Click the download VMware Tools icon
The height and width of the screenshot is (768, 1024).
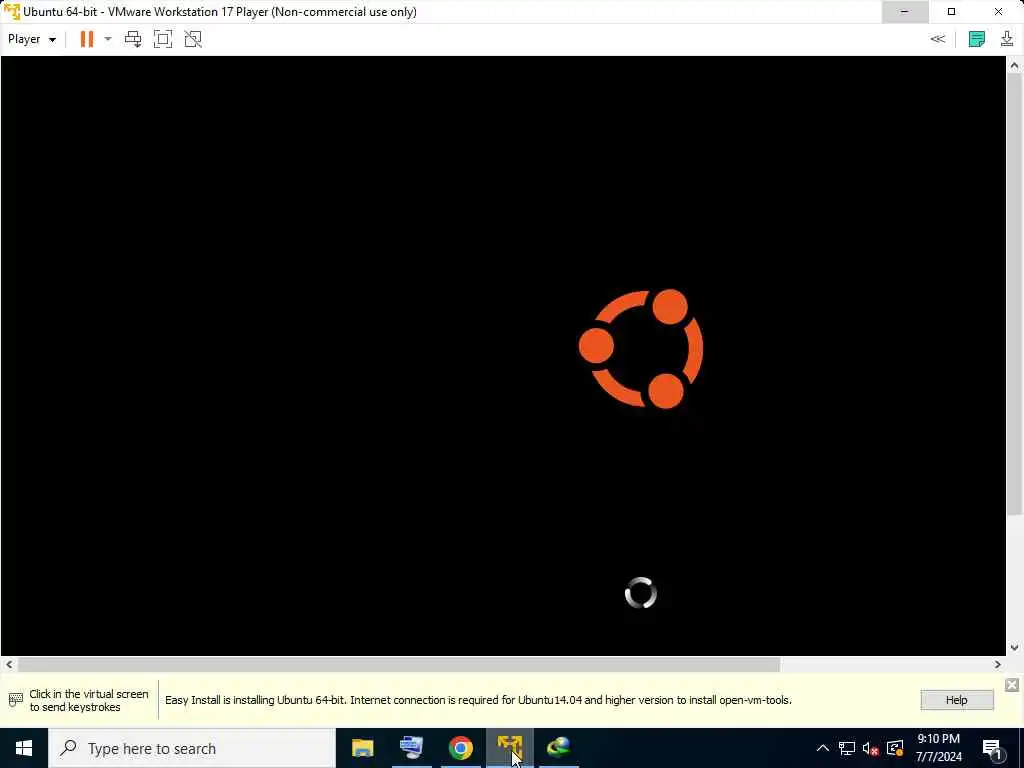[1007, 39]
